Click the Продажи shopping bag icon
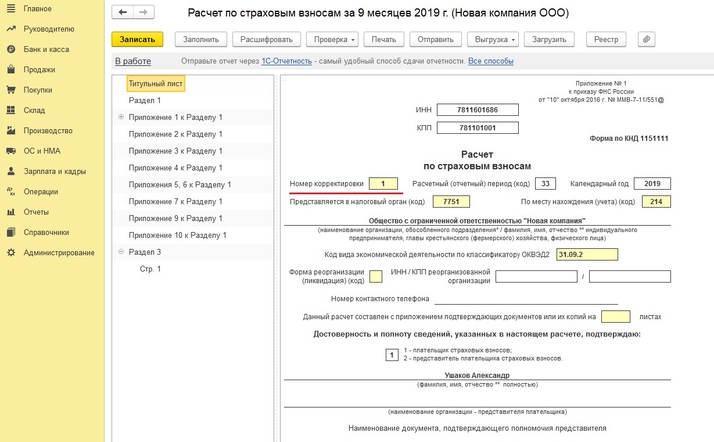 click(x=11, y=70)
